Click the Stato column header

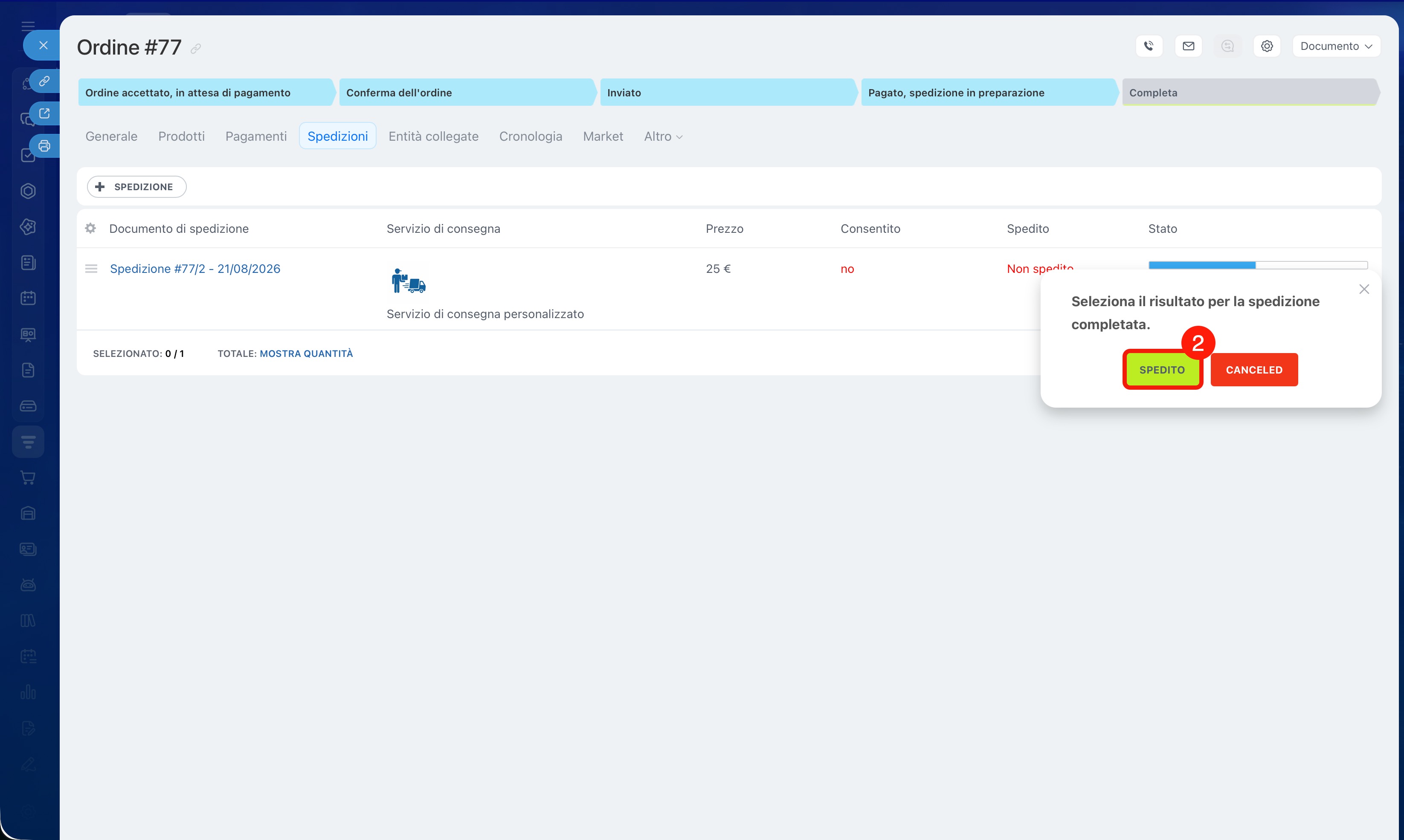pyautogui.click(x=1162, y=229)
